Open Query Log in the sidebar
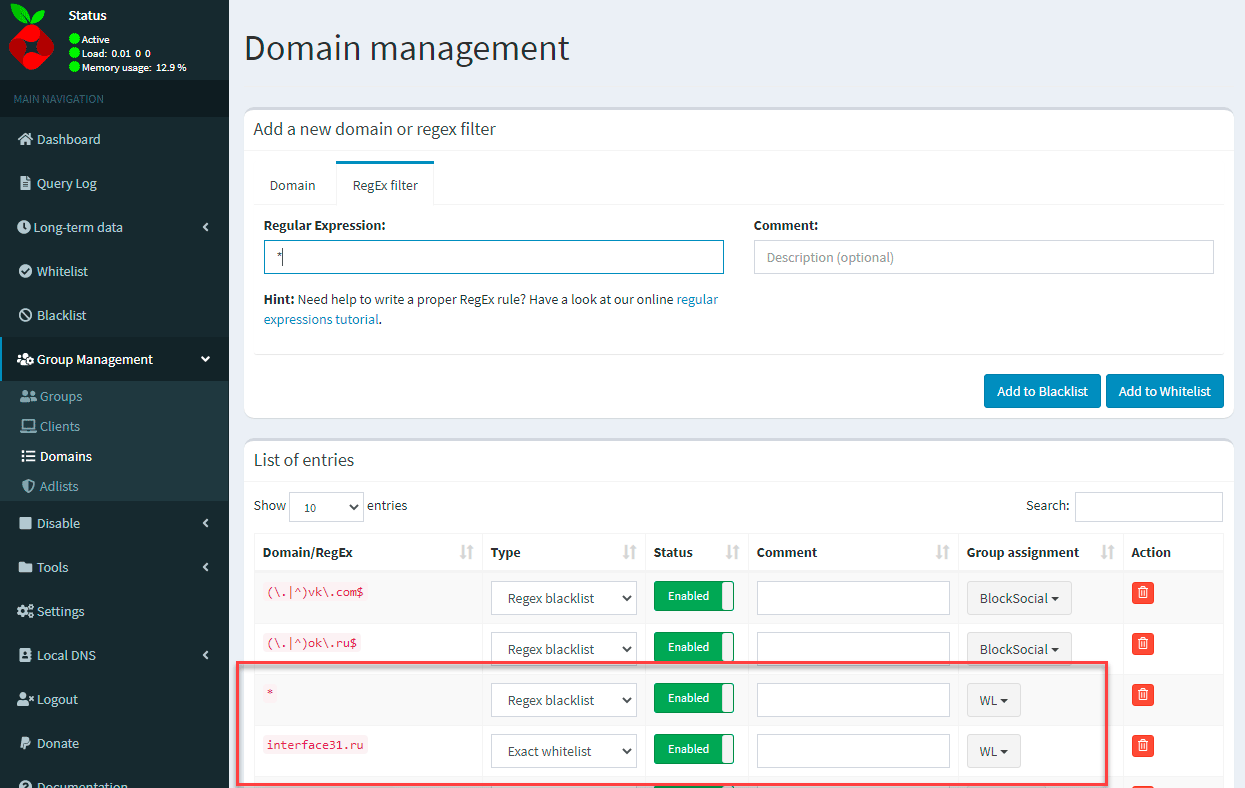The image size is (1245, 788). [66, 183]
